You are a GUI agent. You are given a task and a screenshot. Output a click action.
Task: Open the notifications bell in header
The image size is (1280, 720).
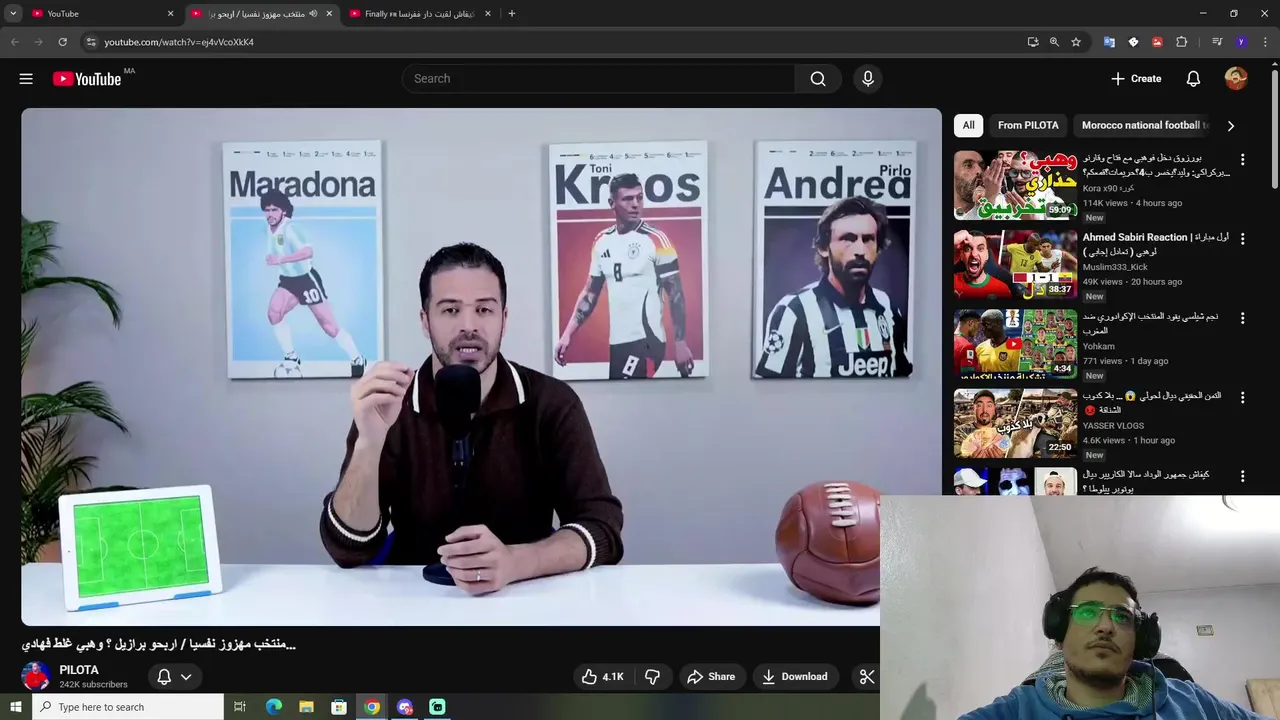pyautogui.click(x=1193, y=79)
